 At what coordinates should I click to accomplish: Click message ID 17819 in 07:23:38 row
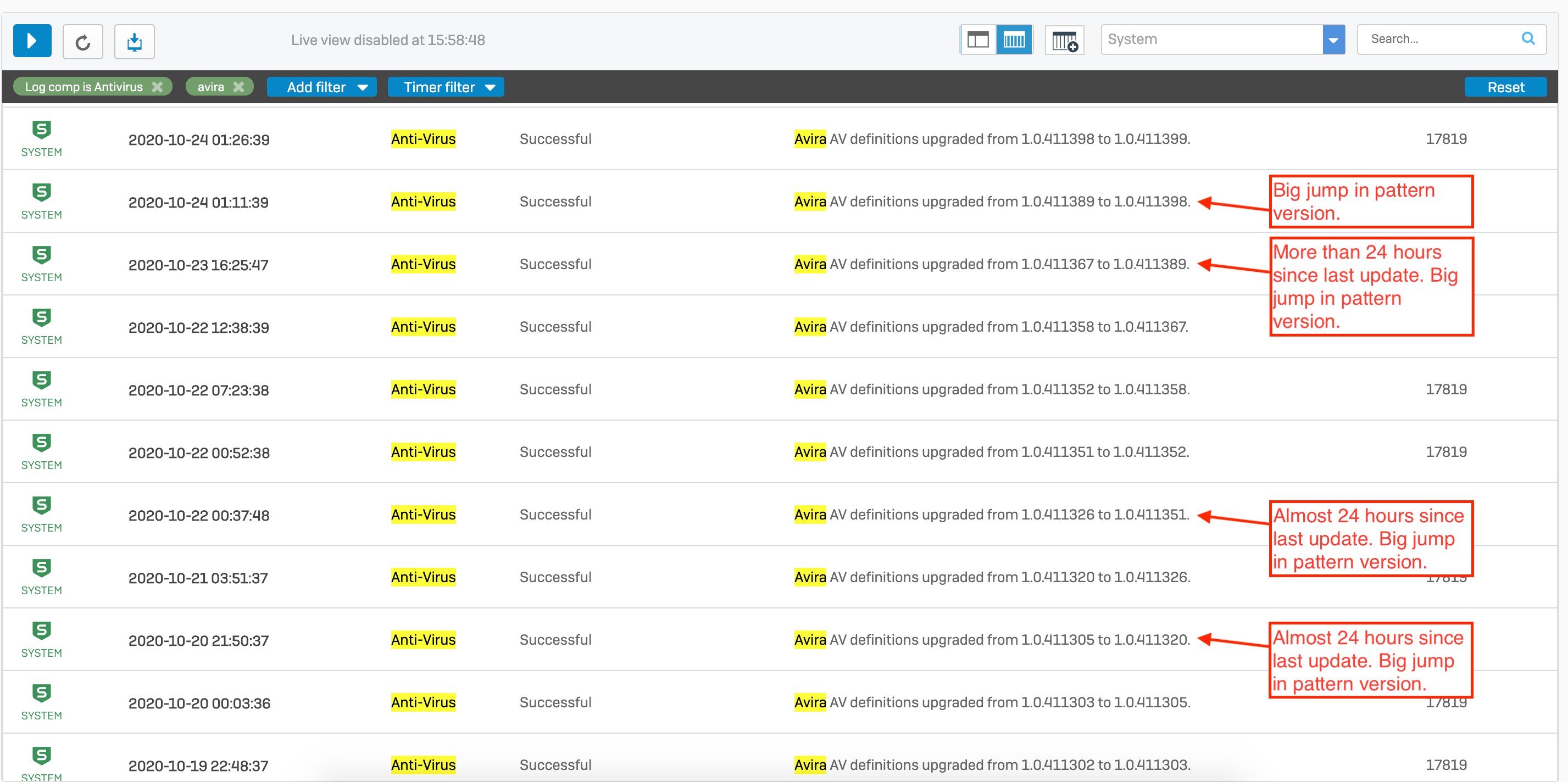1445,390
